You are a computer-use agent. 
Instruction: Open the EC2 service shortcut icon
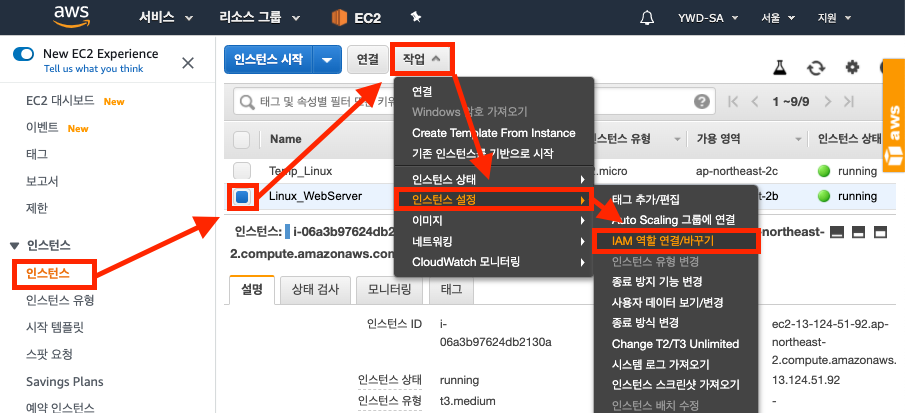coord(339,18)
